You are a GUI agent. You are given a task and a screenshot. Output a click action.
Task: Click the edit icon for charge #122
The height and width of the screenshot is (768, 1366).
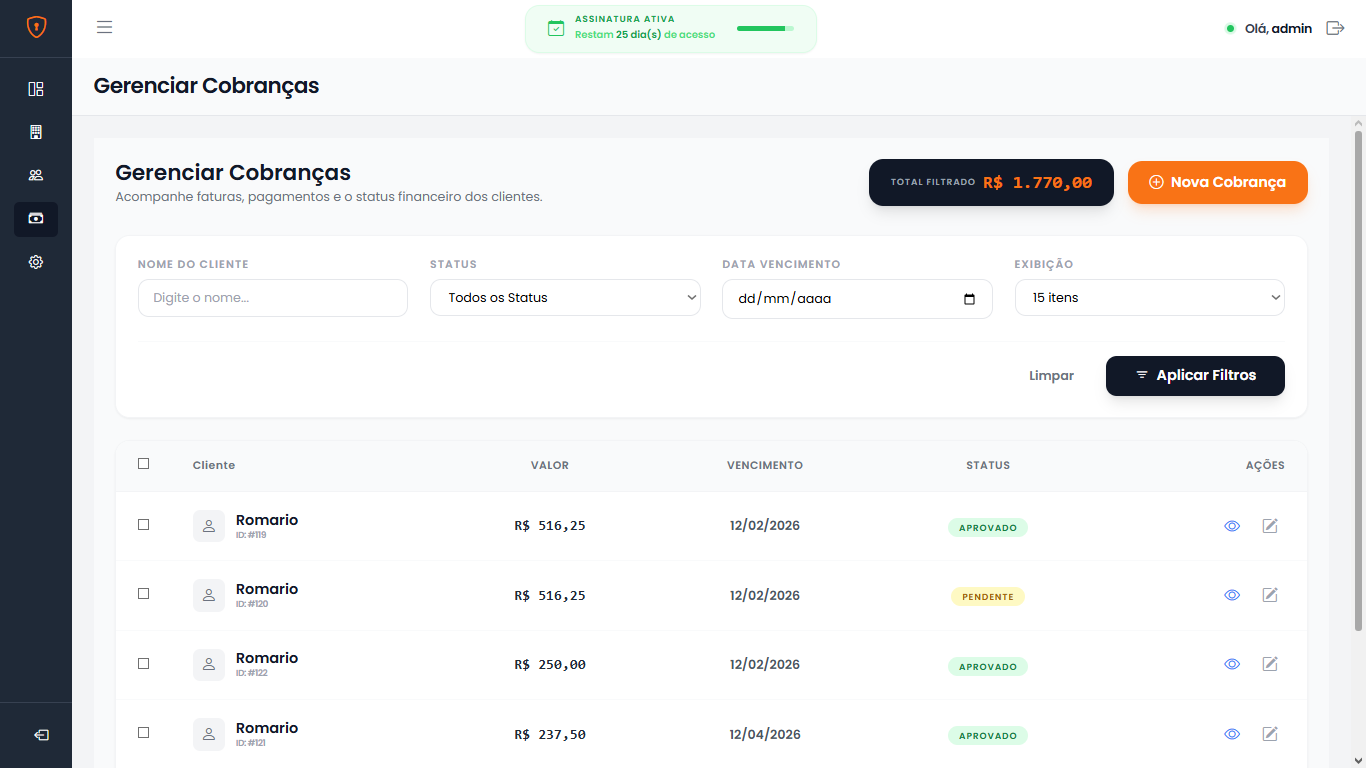coord(1270,664)
